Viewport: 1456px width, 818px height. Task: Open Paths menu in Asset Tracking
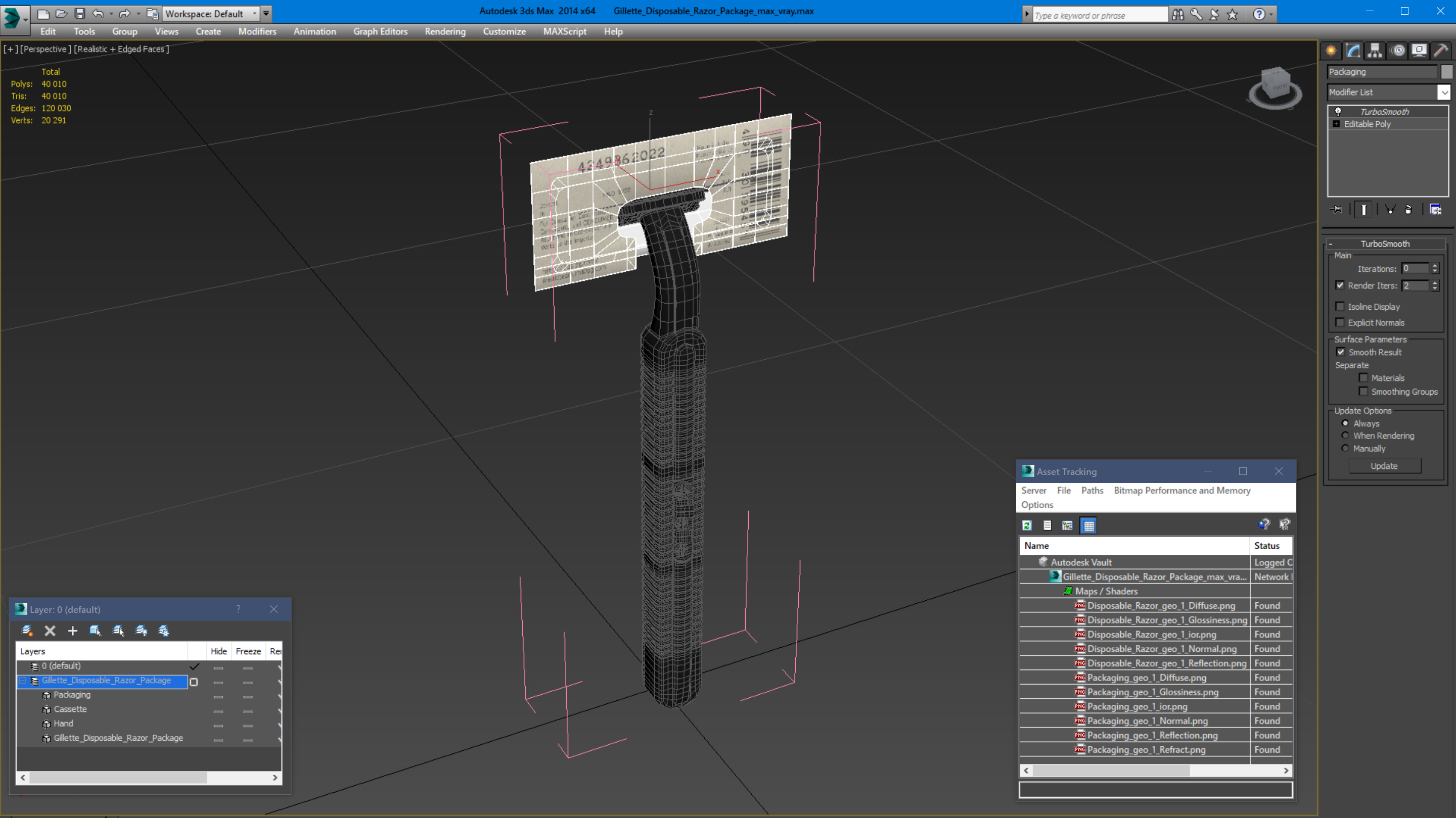[x=1092, y=491]
